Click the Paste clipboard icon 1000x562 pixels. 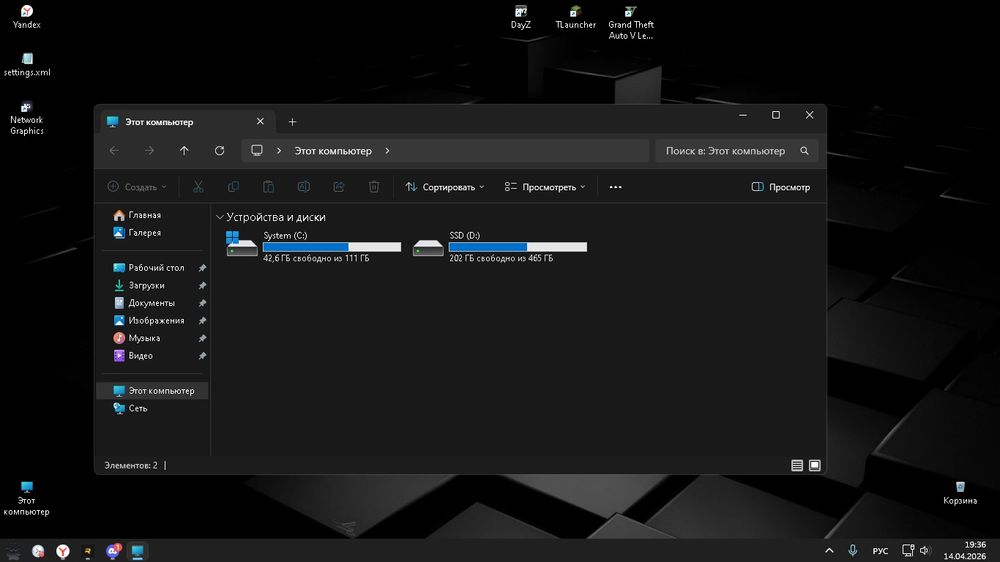[268, 187]
